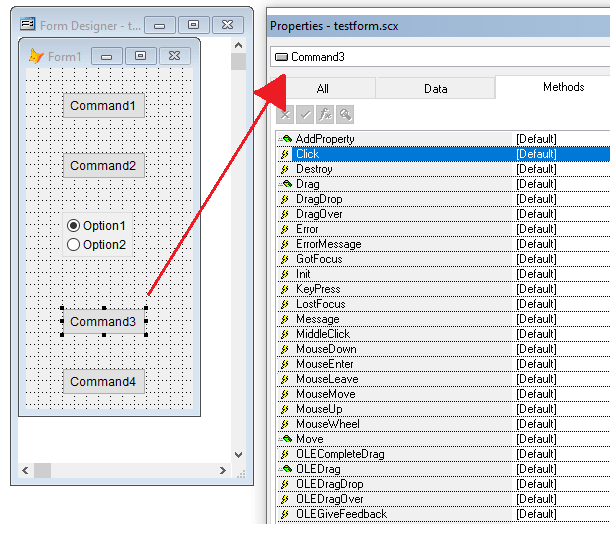
Task: Click the fox icon on Form1 title bar
Action: pos(36,56)
